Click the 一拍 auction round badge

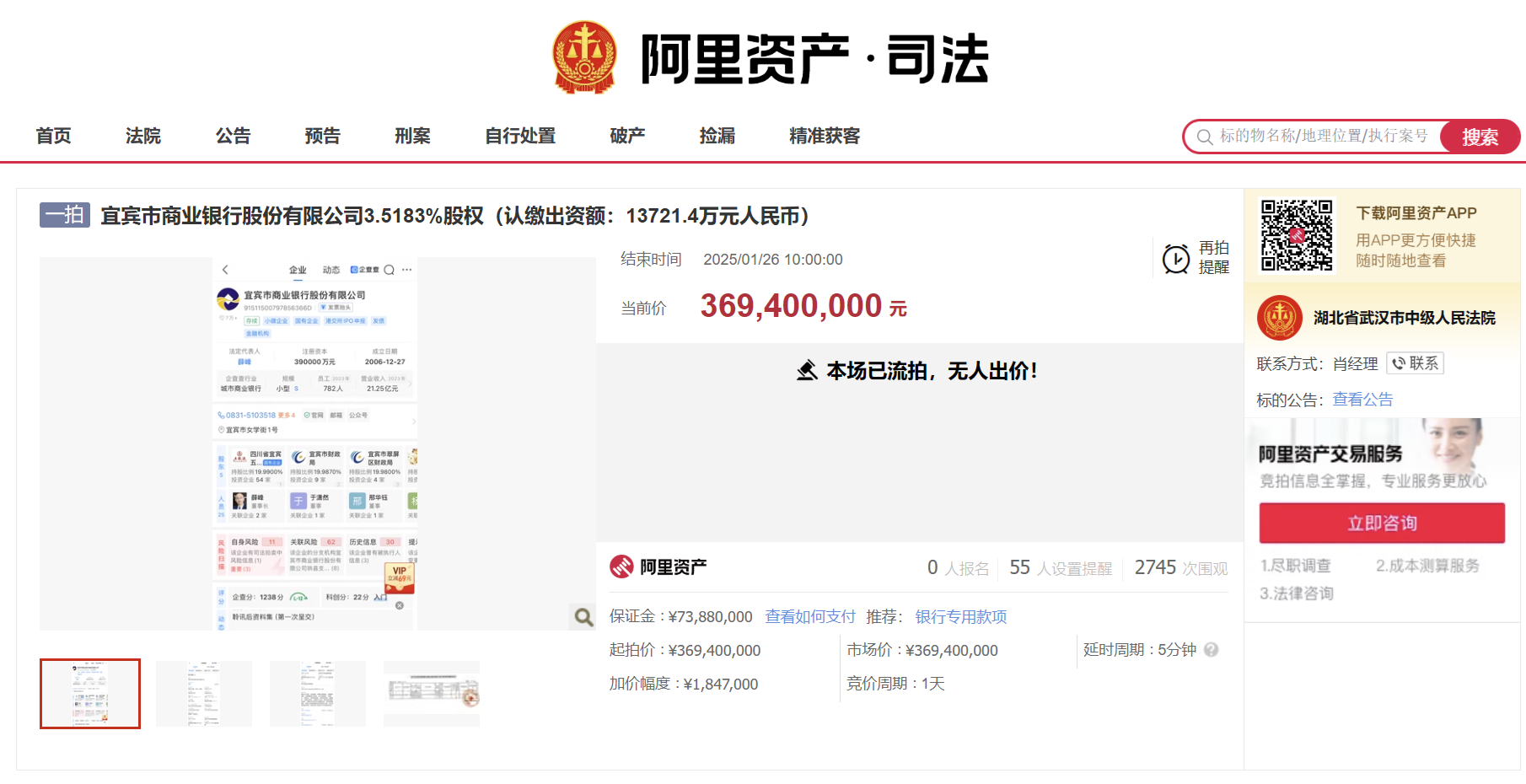click(65, 215)
